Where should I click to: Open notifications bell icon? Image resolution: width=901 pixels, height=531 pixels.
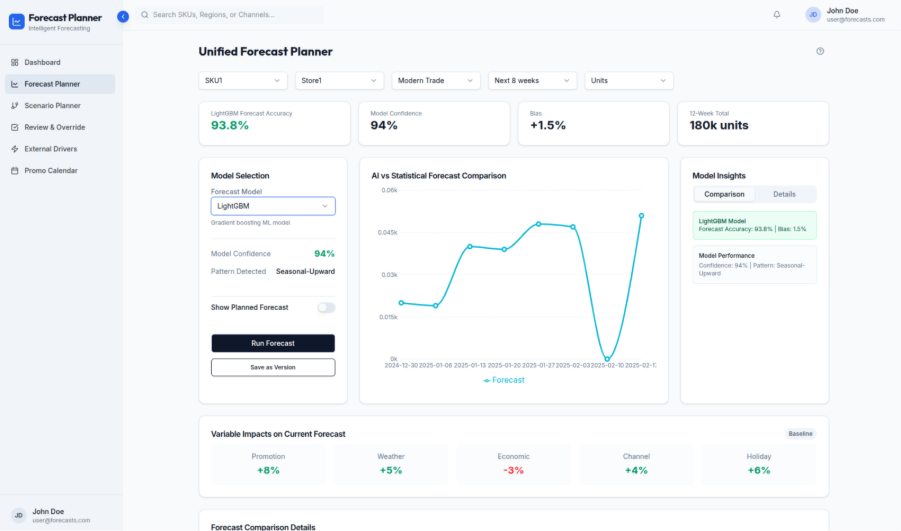(x=777, y=15)
